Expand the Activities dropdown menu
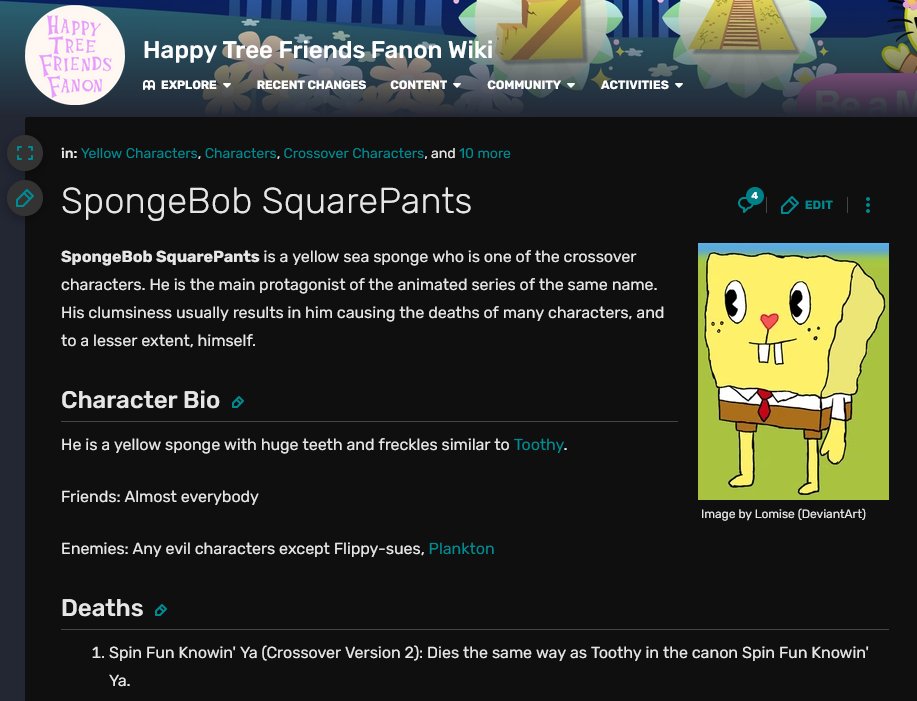Viewport: 917px width, 701px height. pyautogui.click(x=642, y=85)
